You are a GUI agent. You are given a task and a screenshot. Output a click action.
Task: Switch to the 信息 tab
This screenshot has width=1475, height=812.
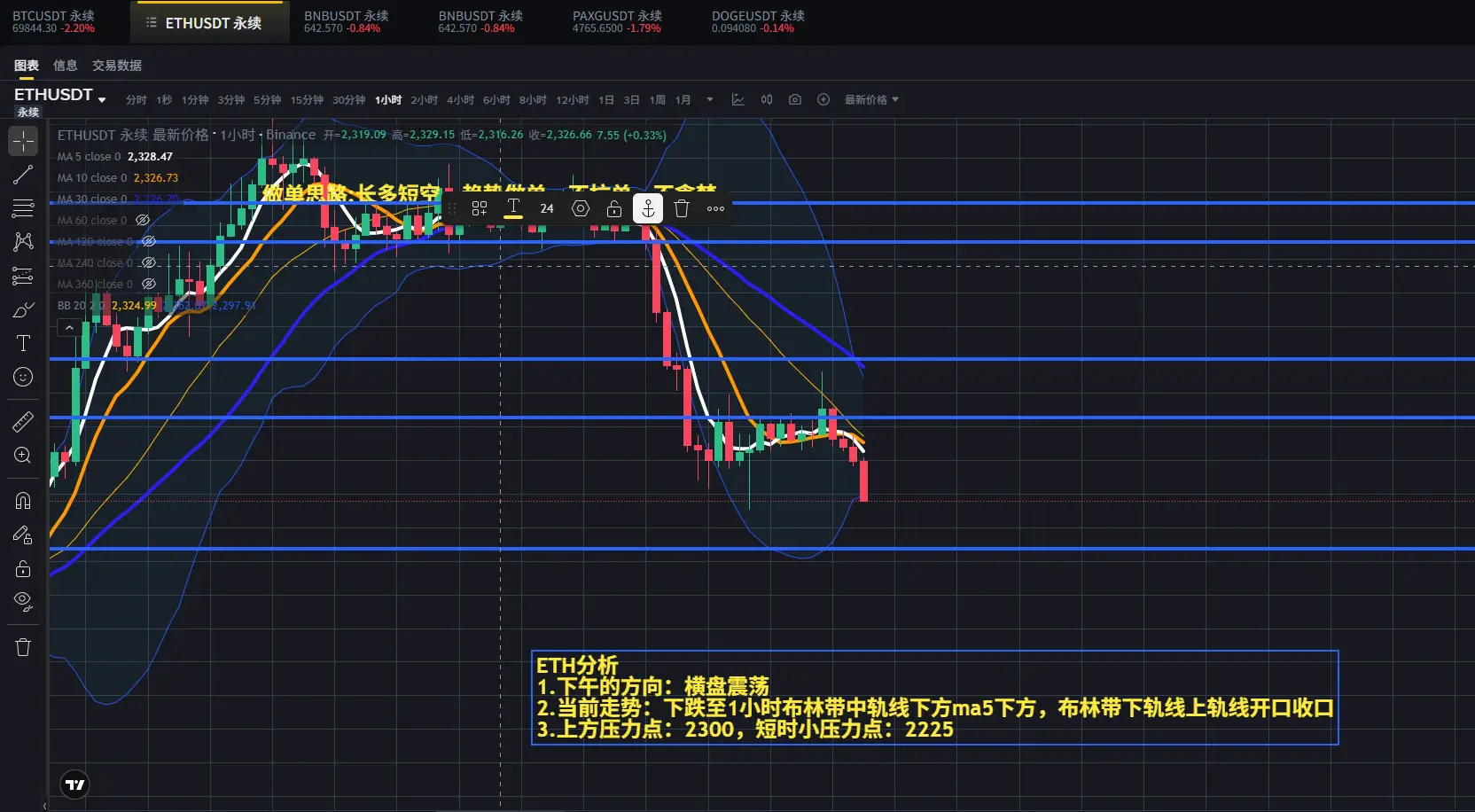(65, 66)
